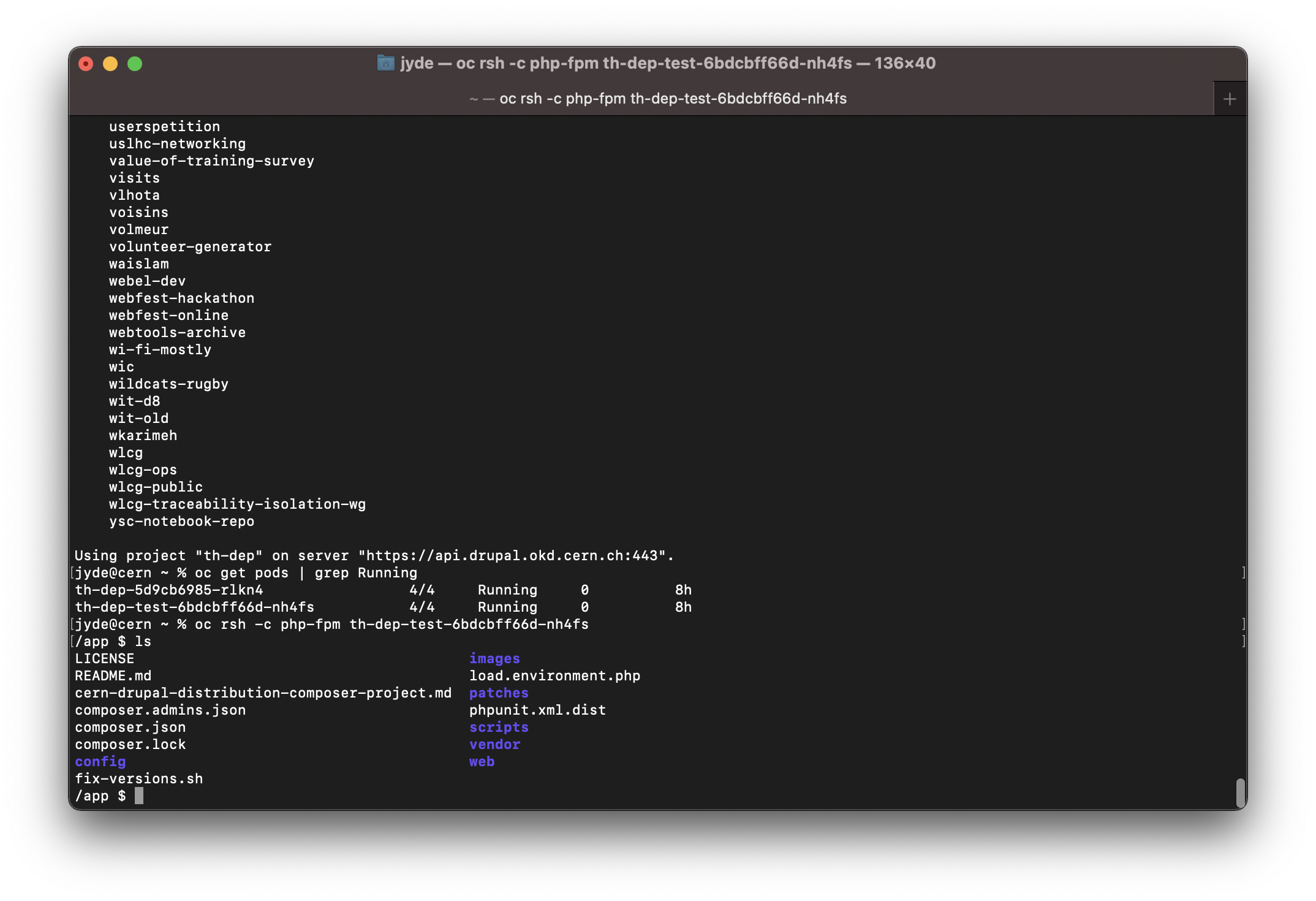Click 'value-of-training-survey' project entry
The width and height of the screenshot is (1316, 901).
point(212,161)
